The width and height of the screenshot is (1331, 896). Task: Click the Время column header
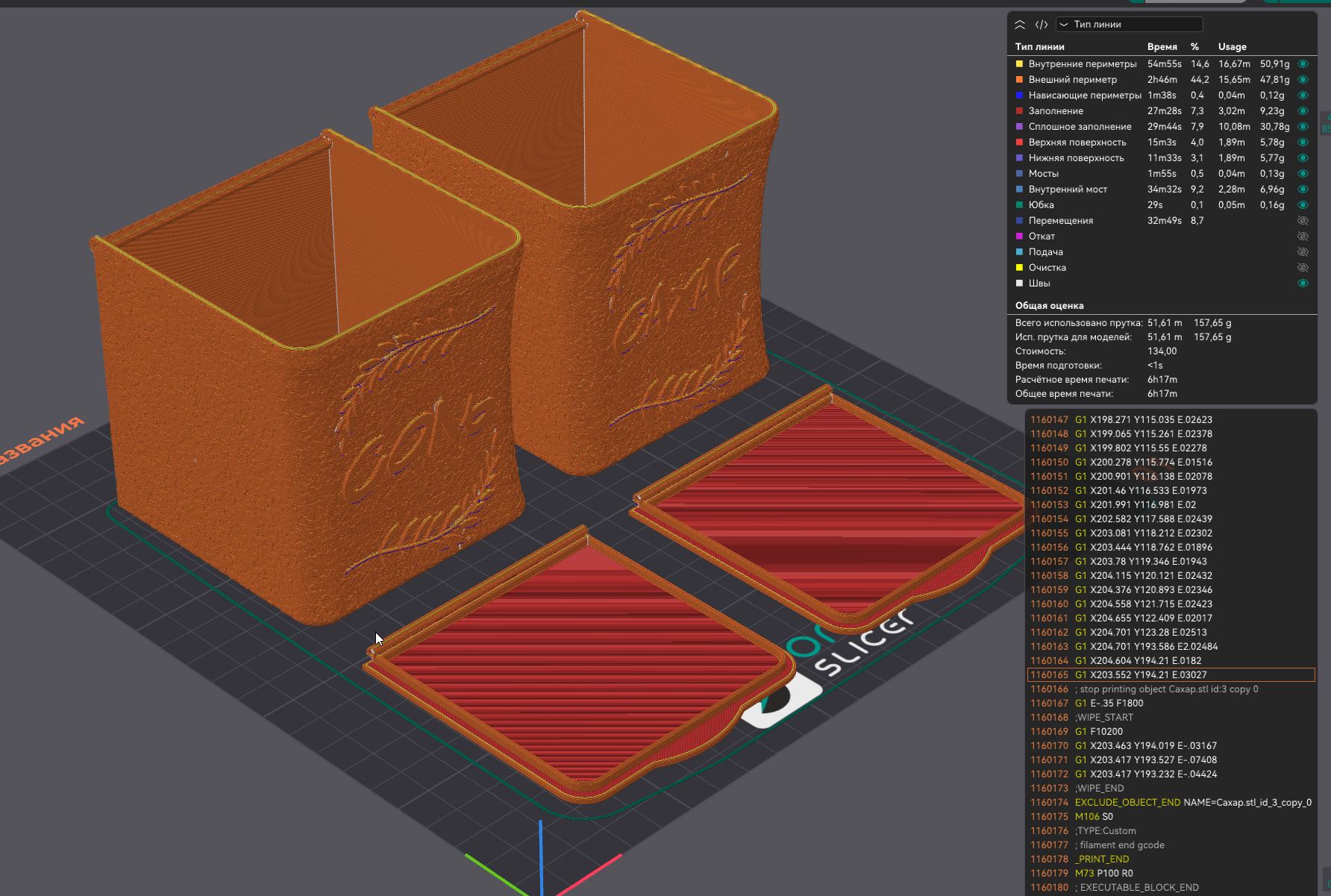pos(1162,47)
